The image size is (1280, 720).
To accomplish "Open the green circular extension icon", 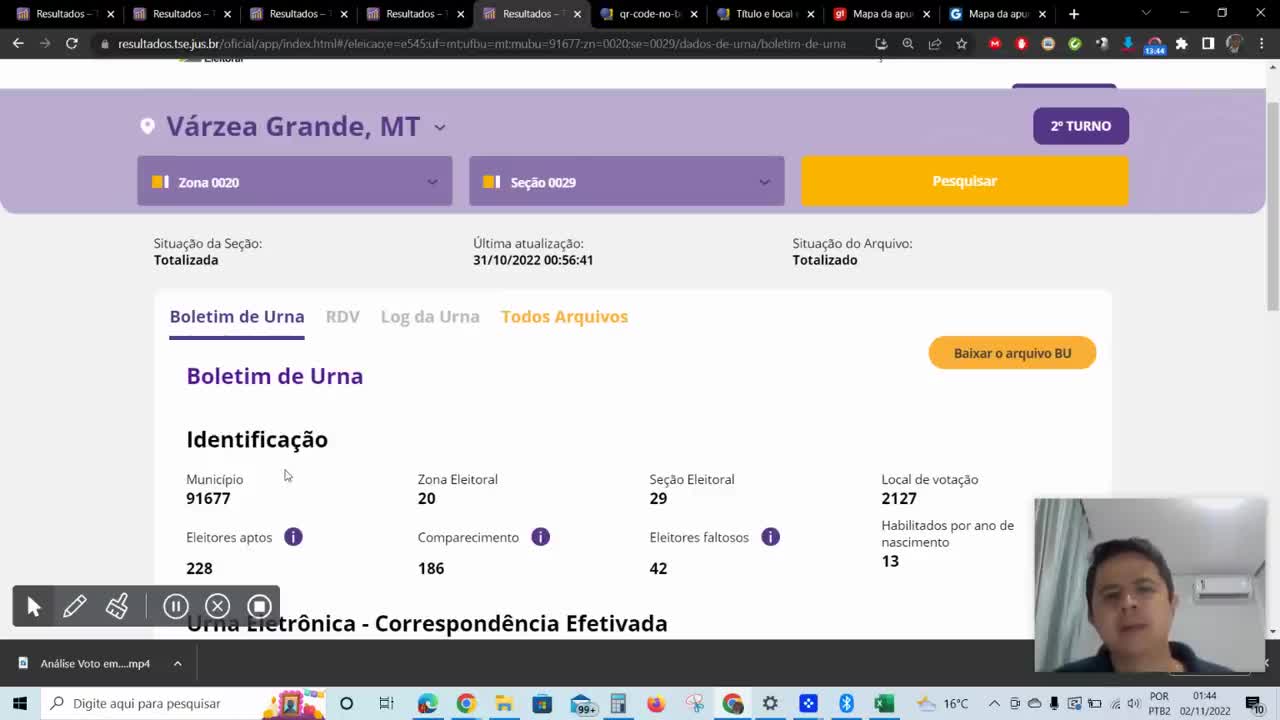I will (1074, 44).
